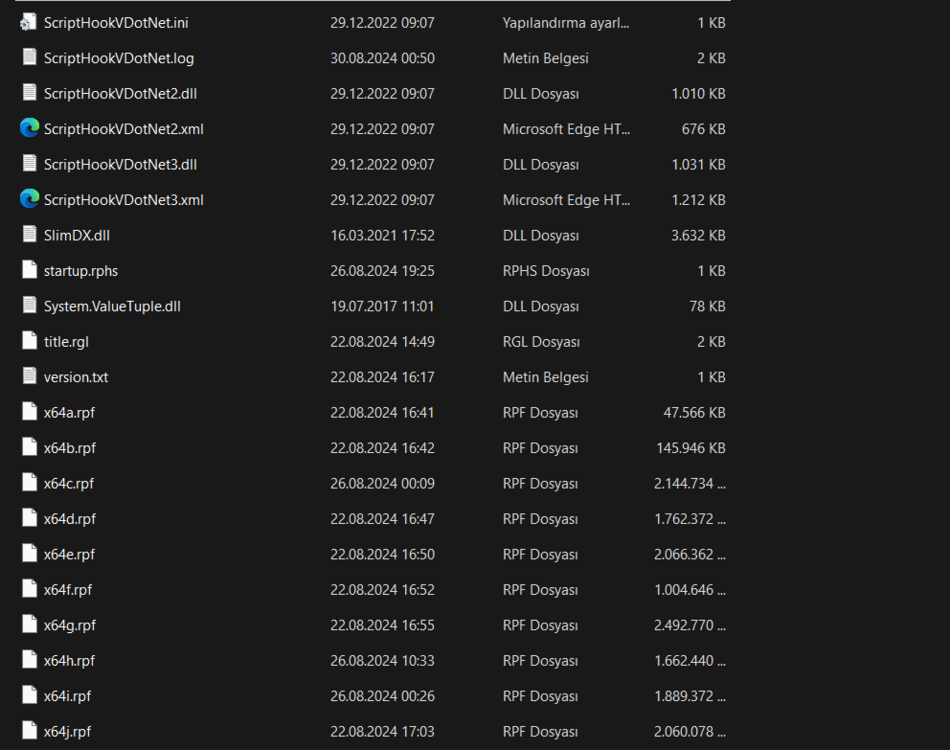950x750 pixels.
Task: Click the Edge icon of ScriptHookVDotNet2.xml
Action: 29,128
